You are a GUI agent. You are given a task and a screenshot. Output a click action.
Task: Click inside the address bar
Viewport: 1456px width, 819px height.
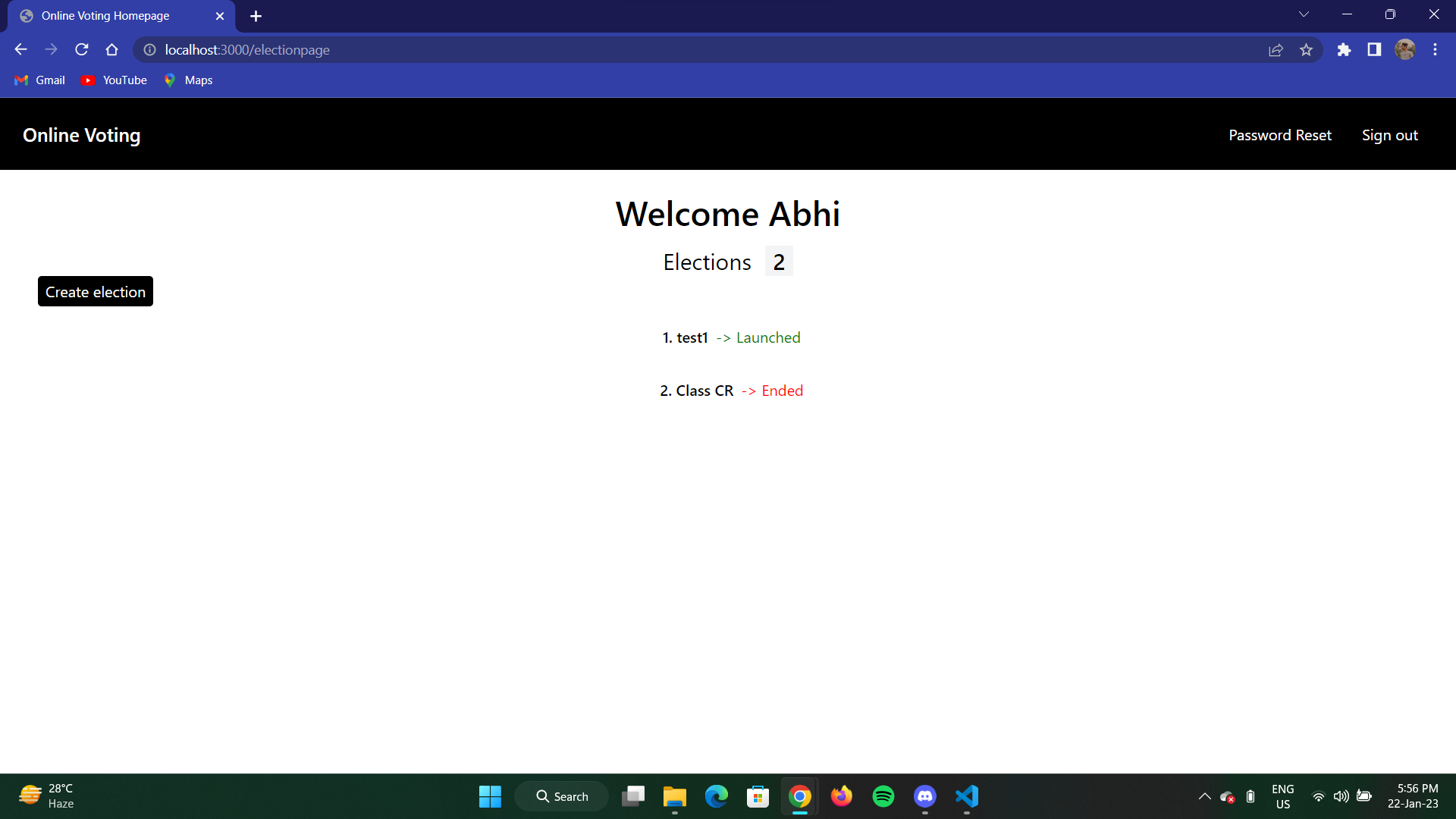pyautogui.click(x=455, y=49)
